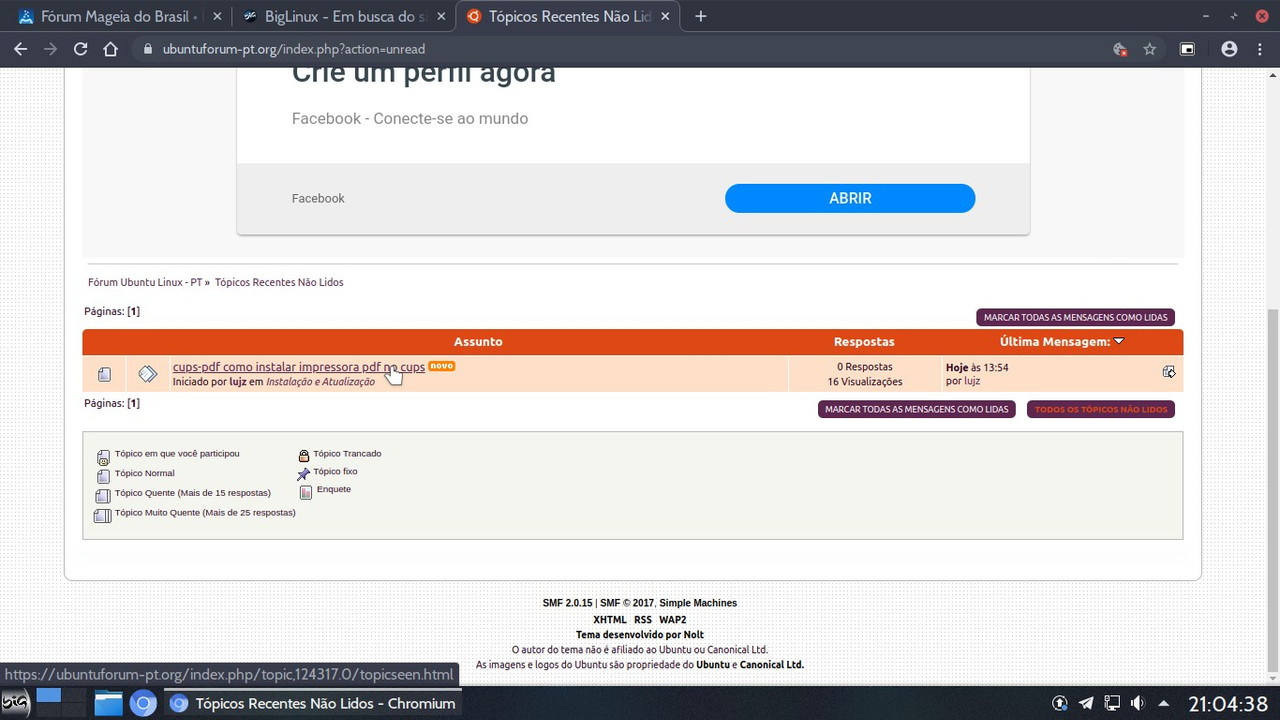Open a new browser tab

coord(701,17)
